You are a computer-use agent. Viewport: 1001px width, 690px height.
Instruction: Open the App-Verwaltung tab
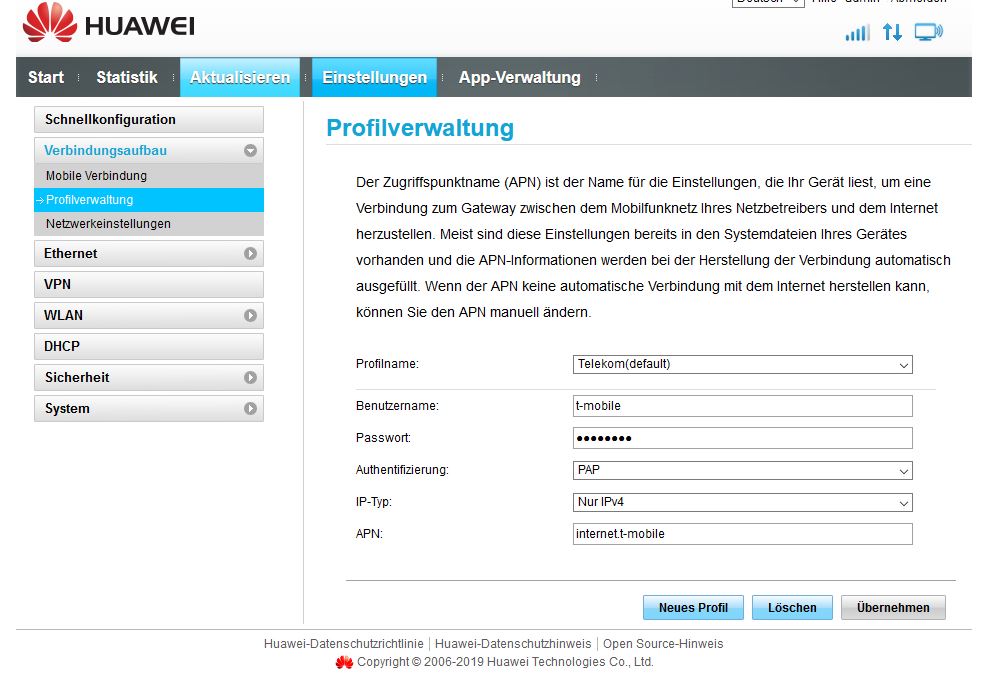(519, 77)
